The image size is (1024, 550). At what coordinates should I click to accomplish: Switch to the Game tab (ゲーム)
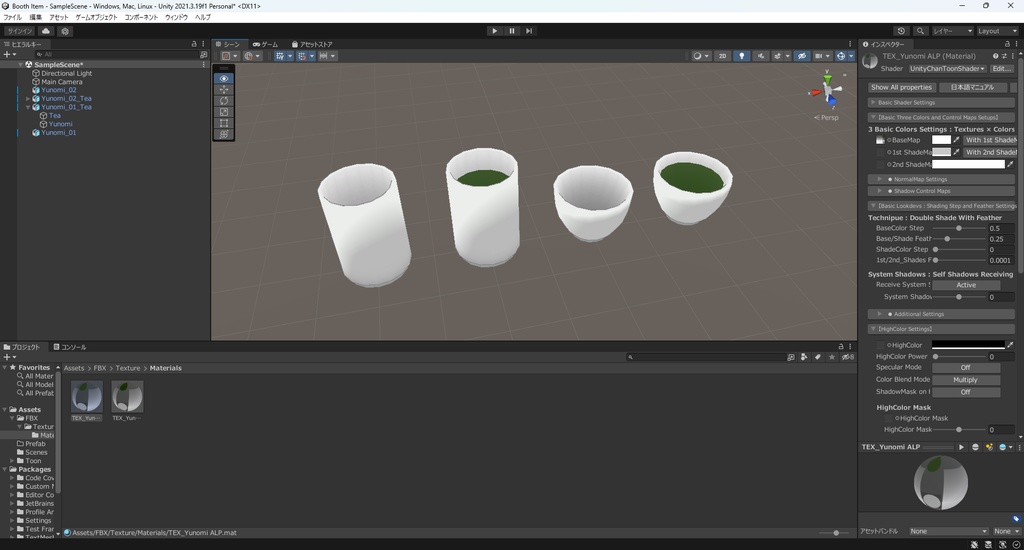click(265, 44)
